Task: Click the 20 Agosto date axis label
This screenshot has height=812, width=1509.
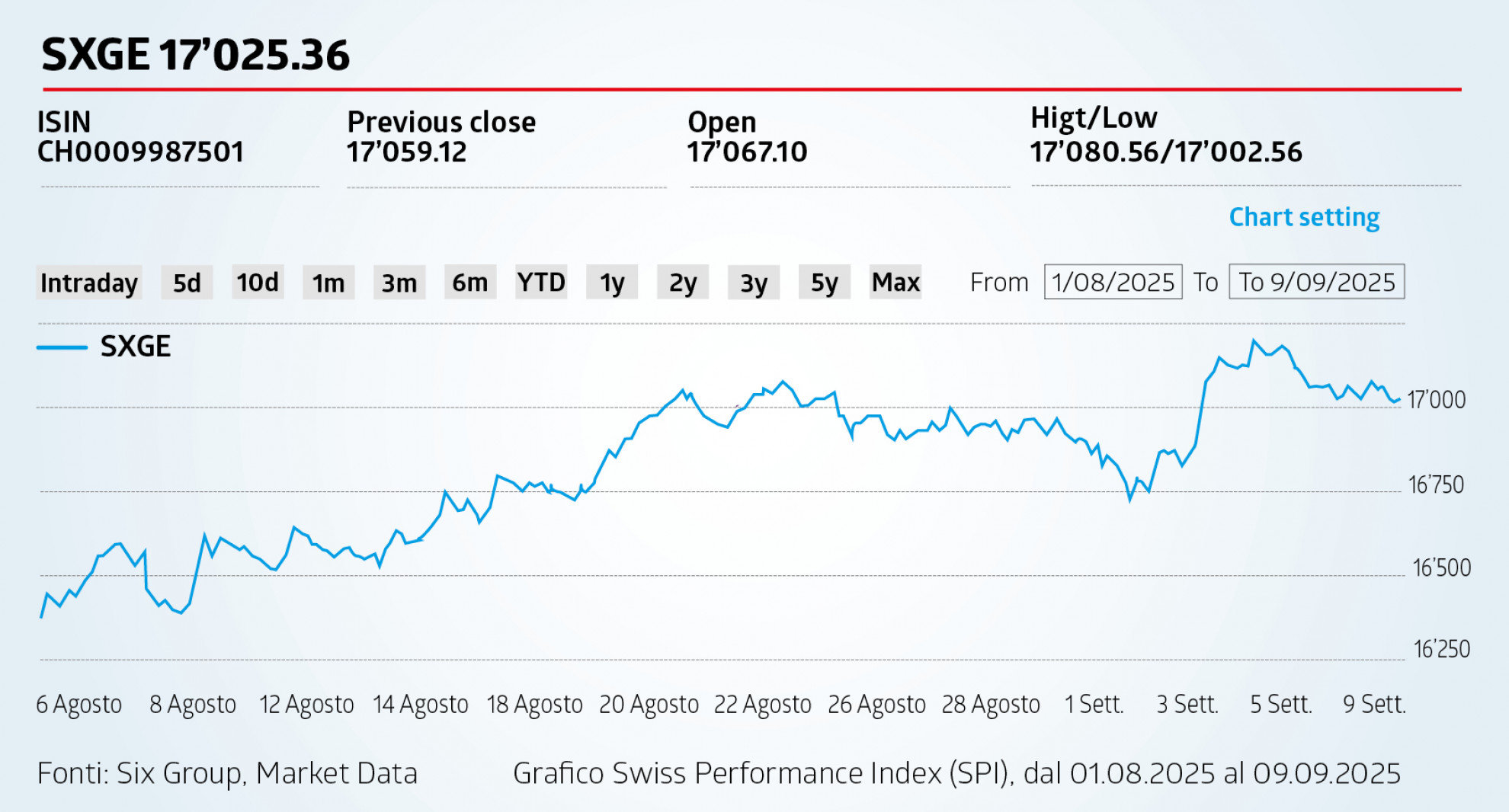Action: click(649, 704)
